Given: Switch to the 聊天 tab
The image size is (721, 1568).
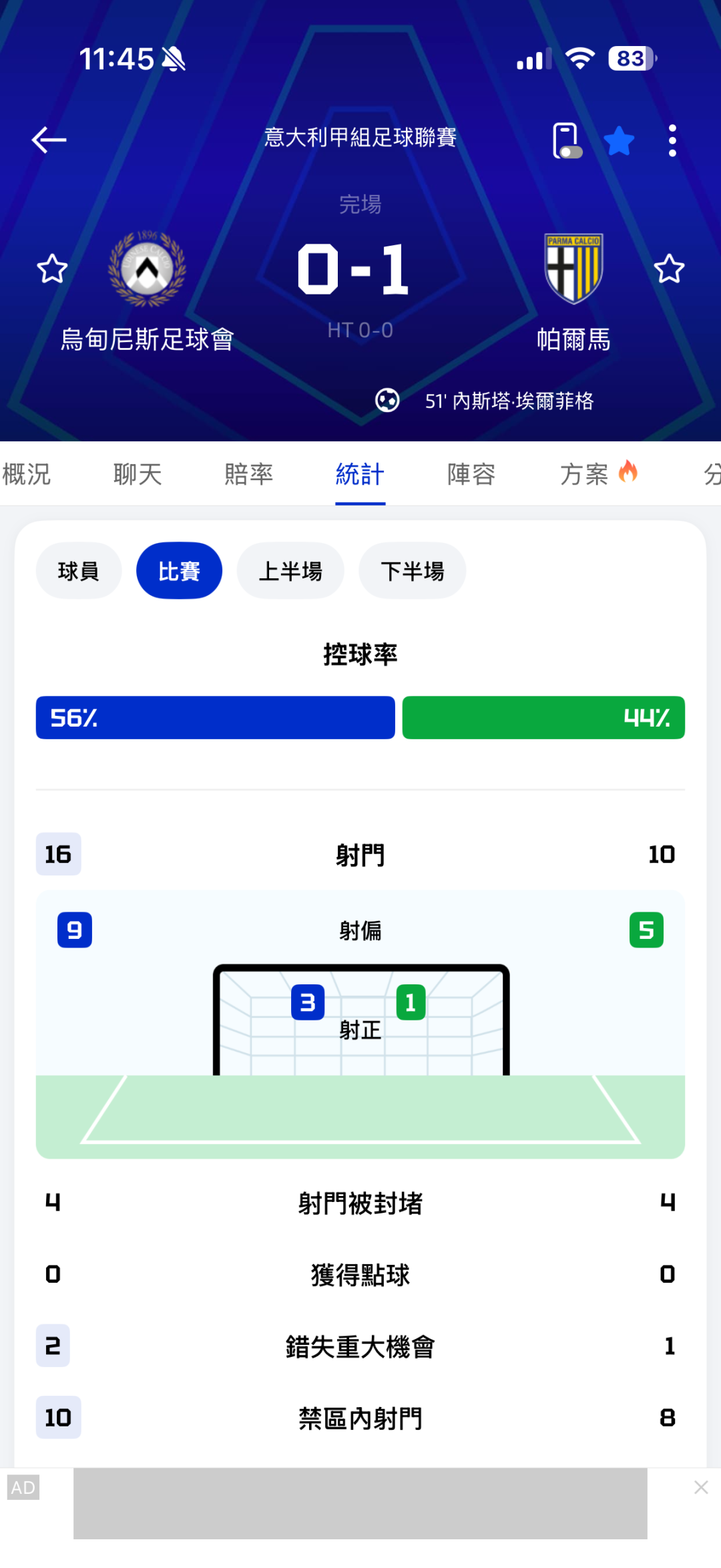Looking at the screenshot, I should [138, 474].
